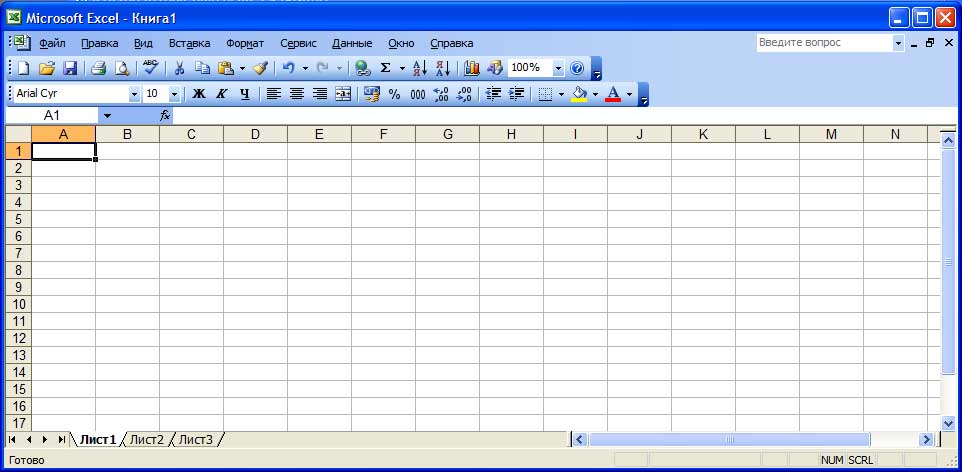Select the row 5 header
This screenshot has width=962, height=472.
17,219
